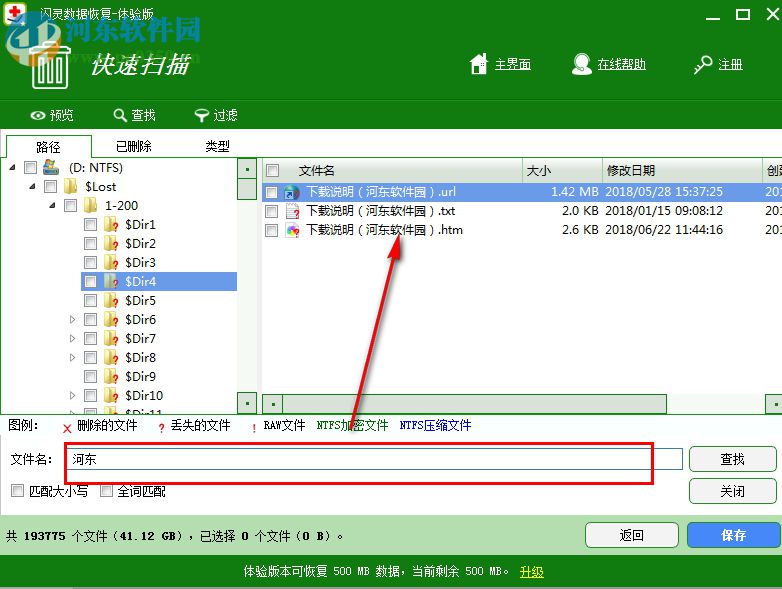782x589 pixels.
Task: Click the tree scrollbar down arrow
Action: click(247, 403)
